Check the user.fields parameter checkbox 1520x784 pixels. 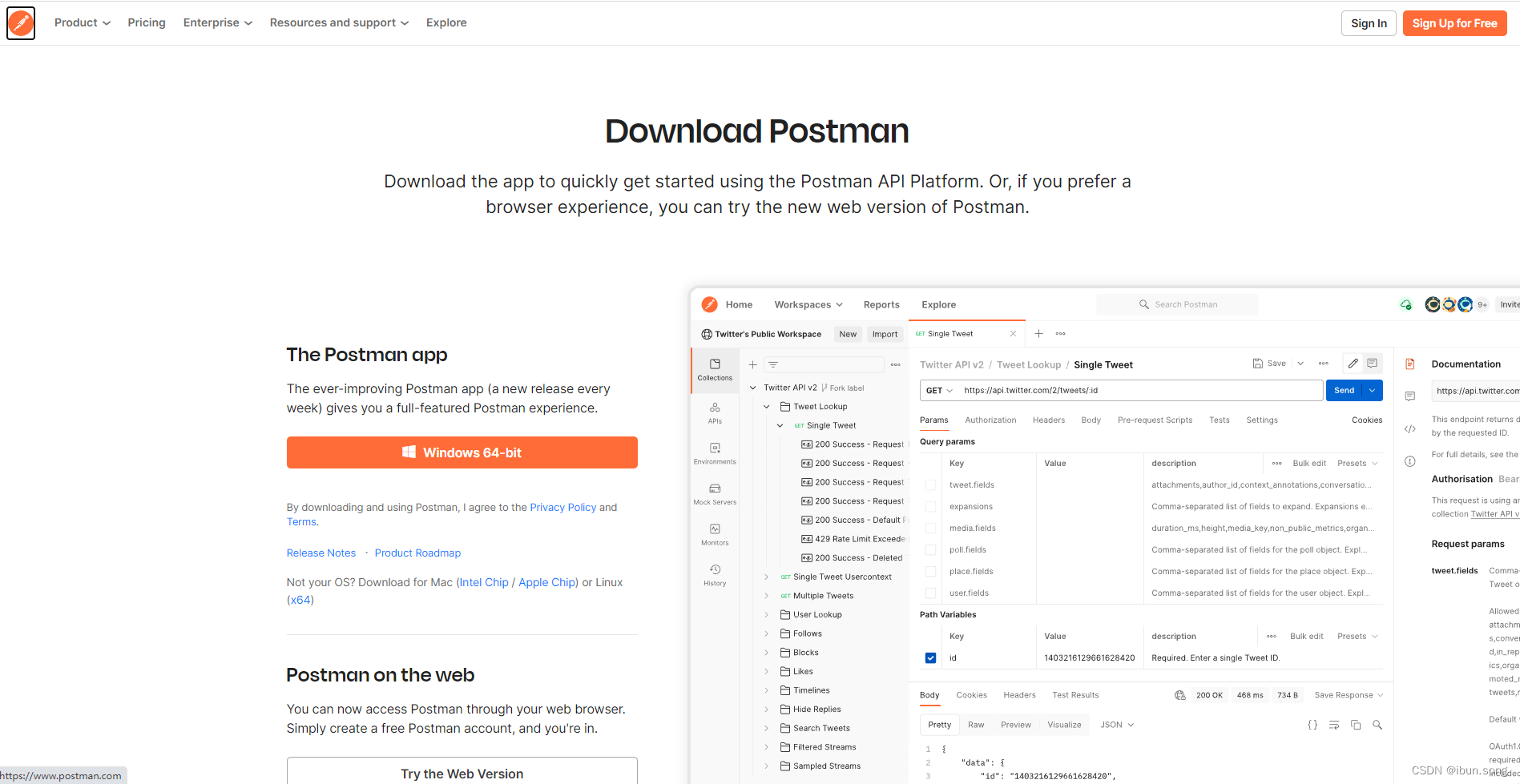coord(930,593)
